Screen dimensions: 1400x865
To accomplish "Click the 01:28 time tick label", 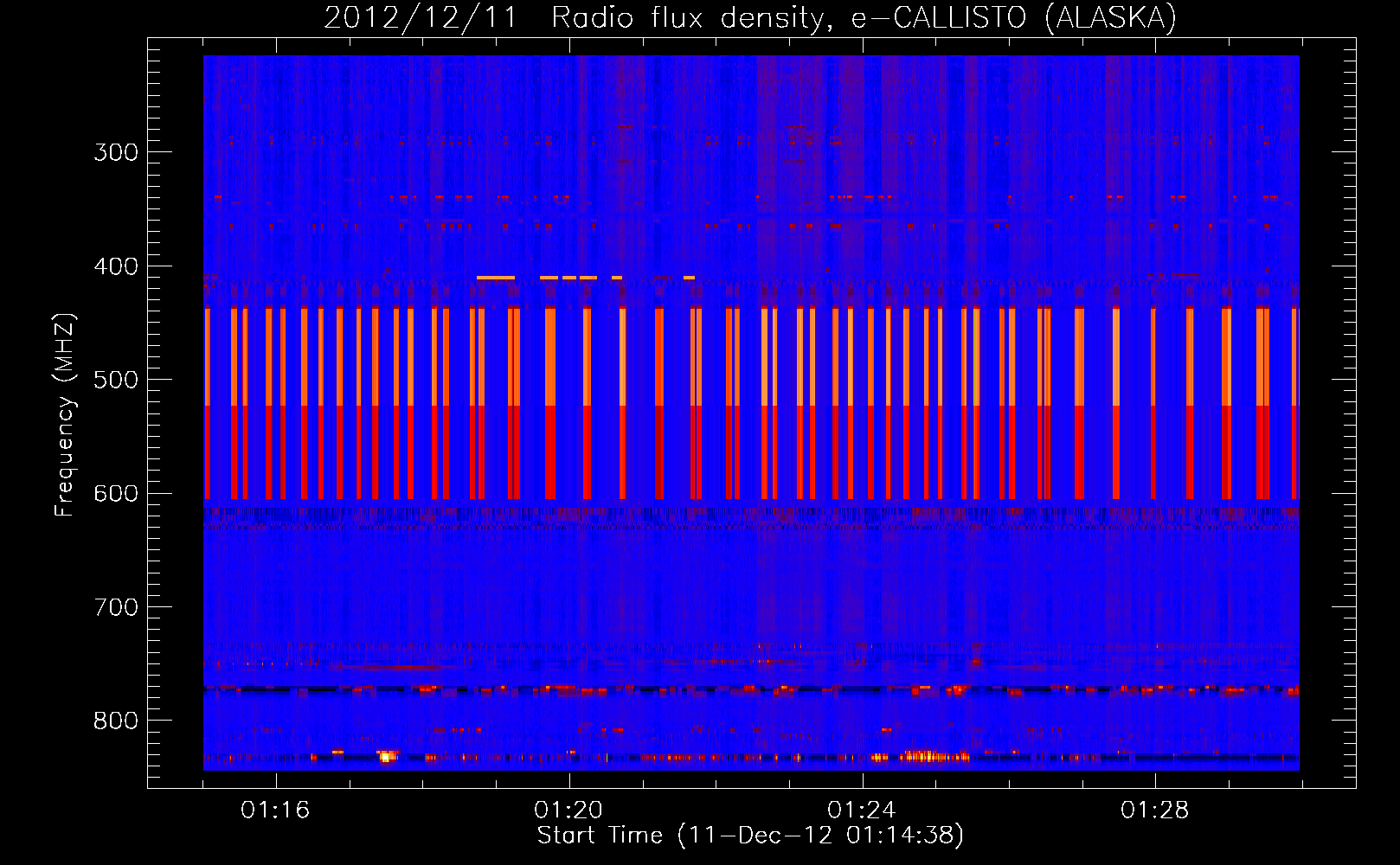I will [1155, 810].
